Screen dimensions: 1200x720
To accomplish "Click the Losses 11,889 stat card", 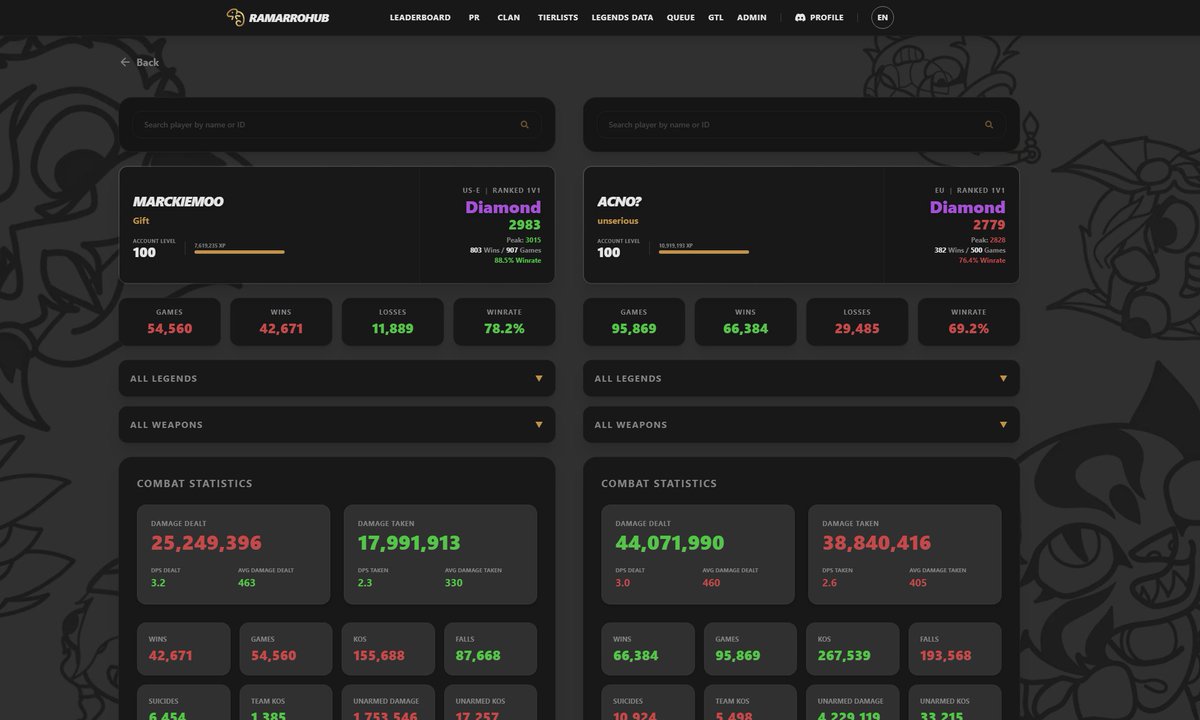I will tap(393, 322).
